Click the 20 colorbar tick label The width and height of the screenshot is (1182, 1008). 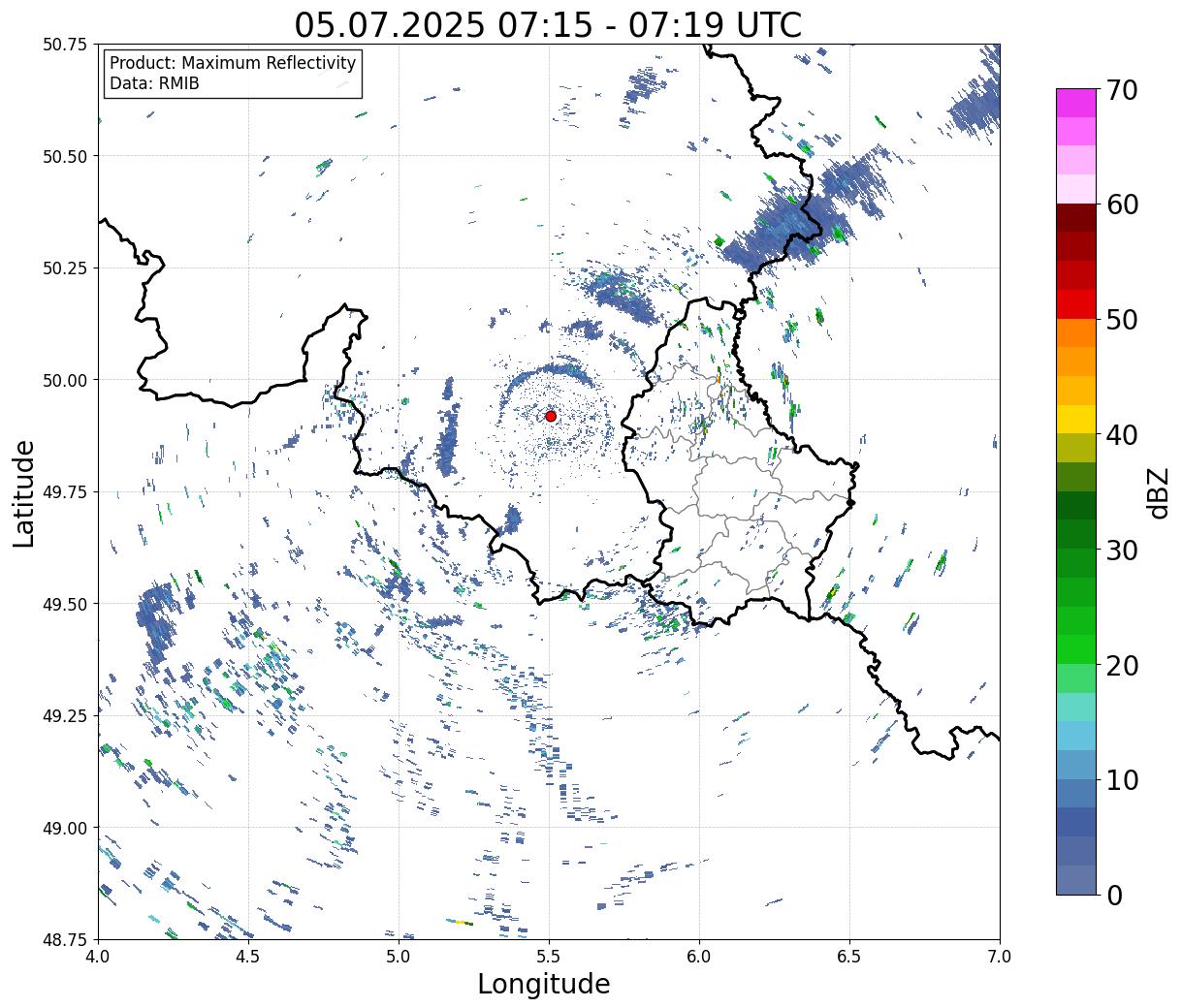pyautogui.click(x=1121, y=665)
